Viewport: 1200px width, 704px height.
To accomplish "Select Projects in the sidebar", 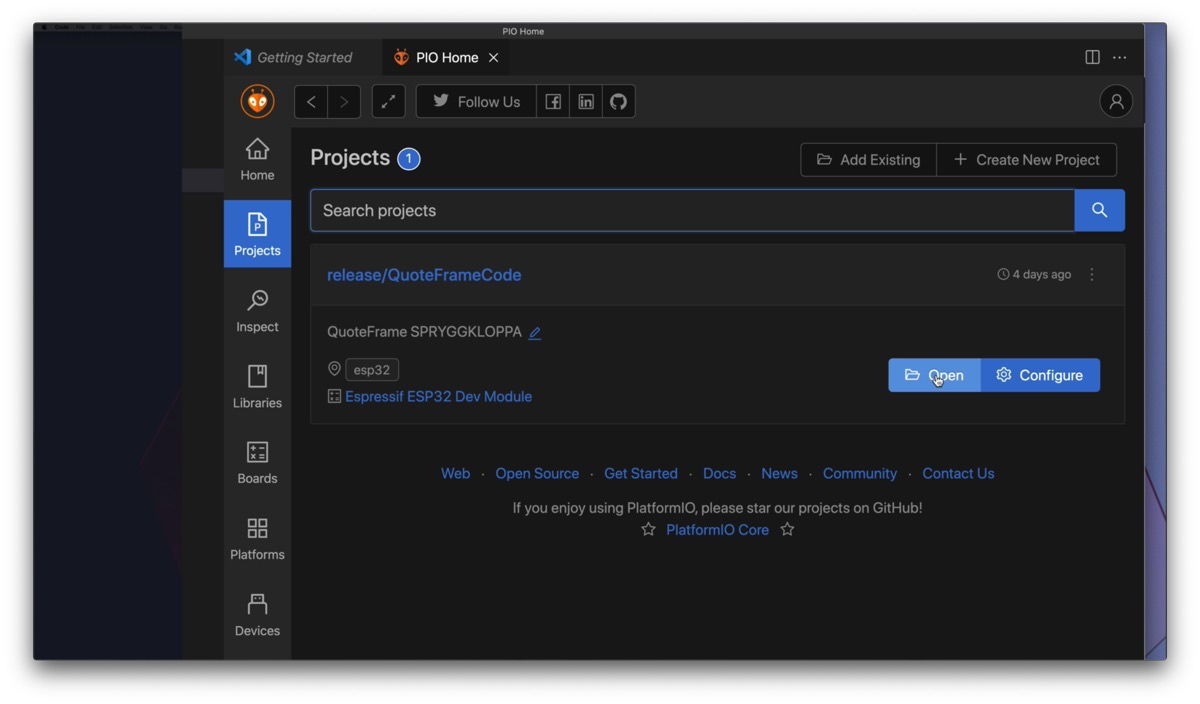I will [x=257, y=234].
